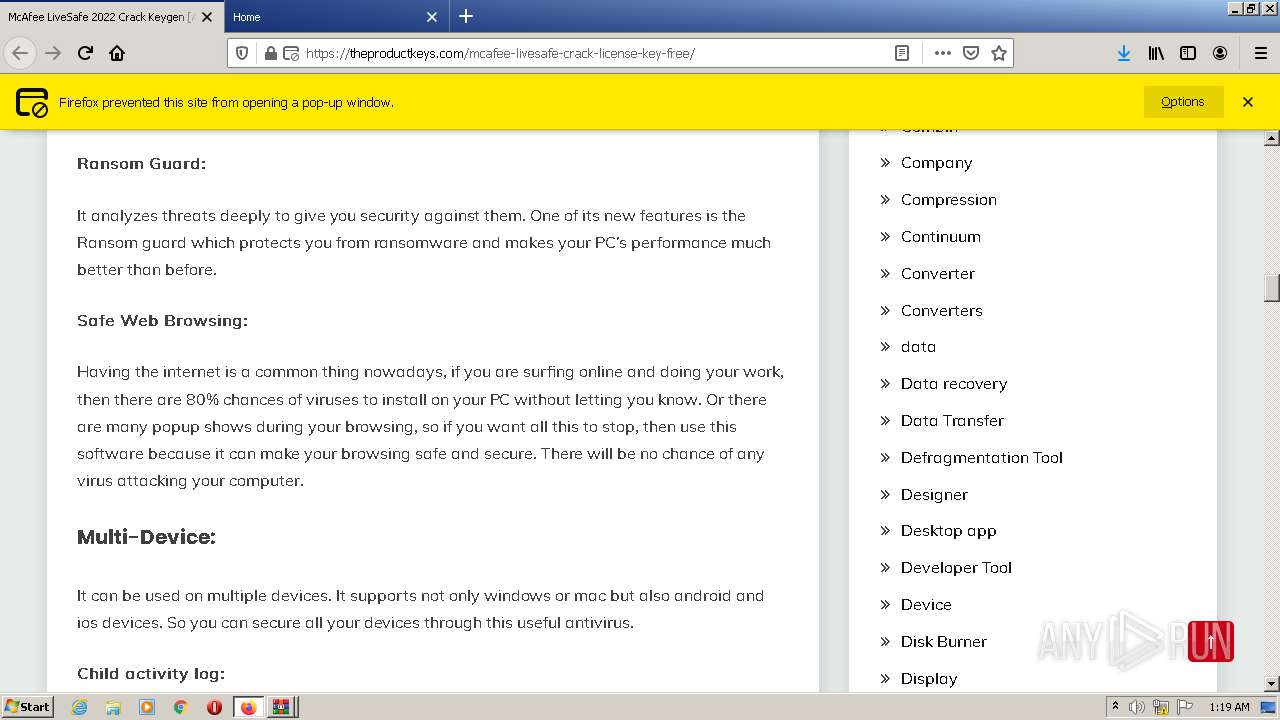This screenshot has width=1280, height=720.
Task: Open Firefox hamburger menu
Action: point(1260,53)
